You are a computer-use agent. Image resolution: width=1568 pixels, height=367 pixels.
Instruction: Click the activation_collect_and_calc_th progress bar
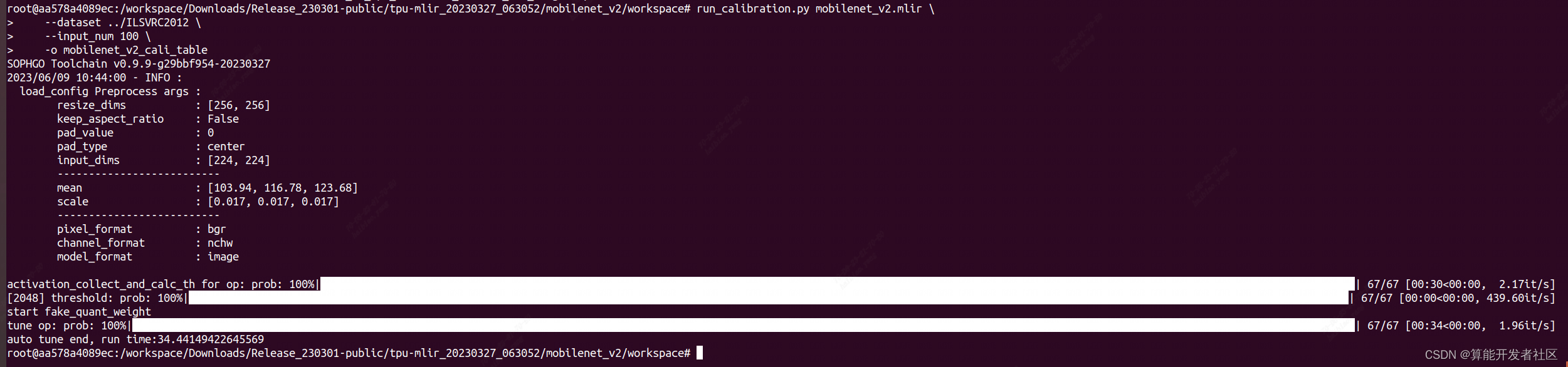coord(837,284)
